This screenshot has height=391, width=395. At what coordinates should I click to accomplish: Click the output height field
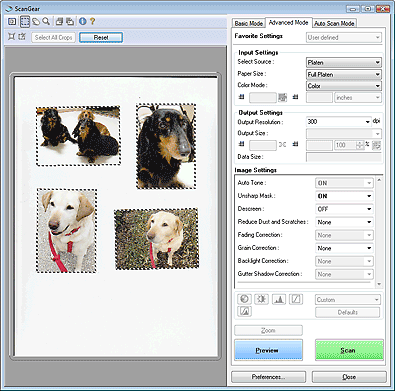pyautogui.click(x=319, y=145)
